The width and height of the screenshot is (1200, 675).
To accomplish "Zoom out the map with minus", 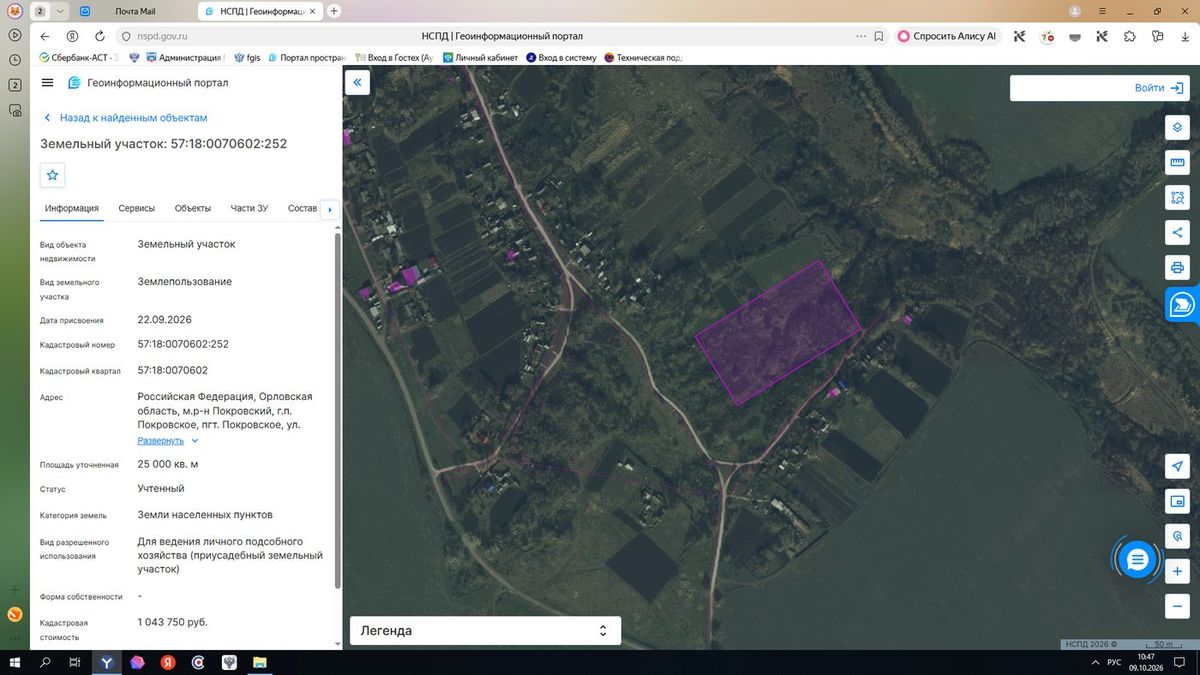I will (1177, 606).
